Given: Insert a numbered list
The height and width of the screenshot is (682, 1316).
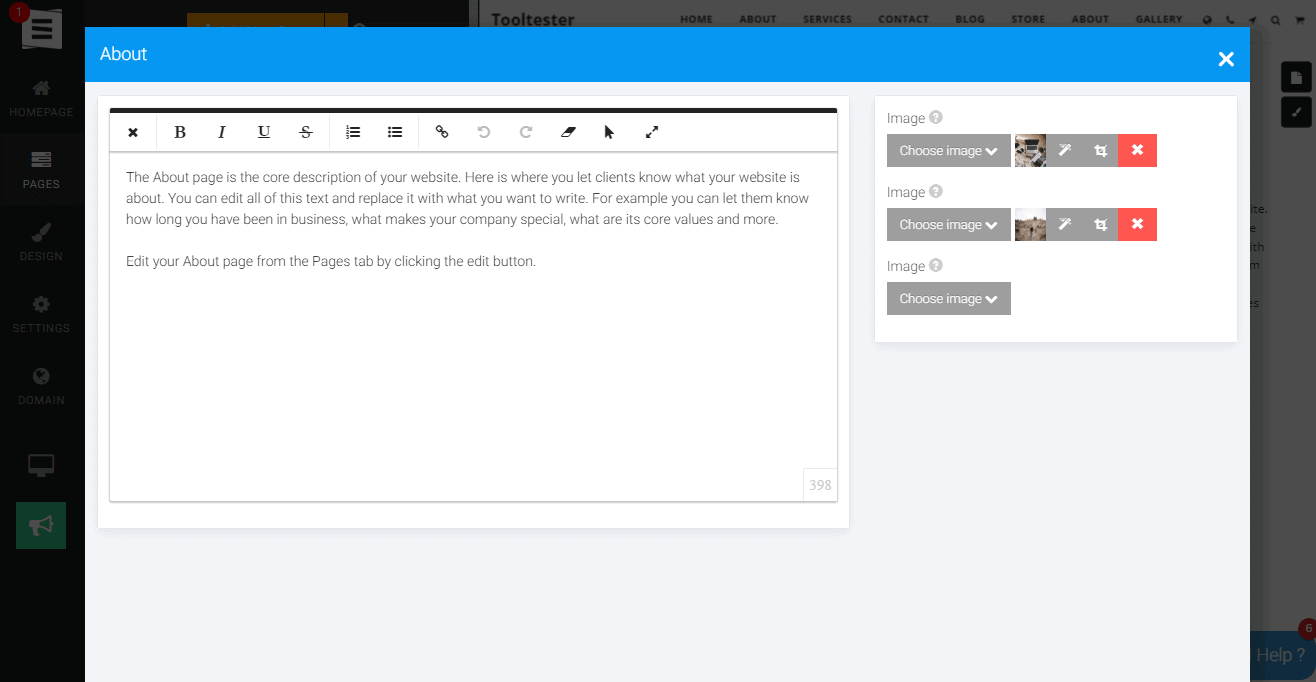Looking at the screenshot, I should coord(353,132).
